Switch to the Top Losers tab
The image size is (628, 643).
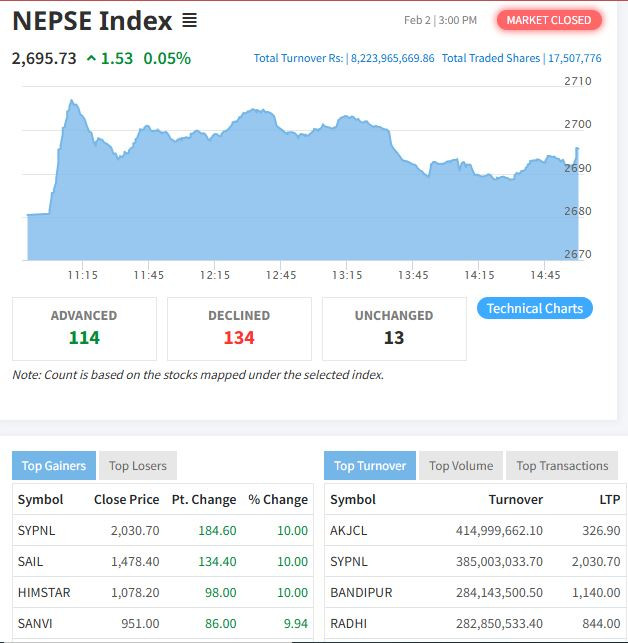(x=138, y=465)
